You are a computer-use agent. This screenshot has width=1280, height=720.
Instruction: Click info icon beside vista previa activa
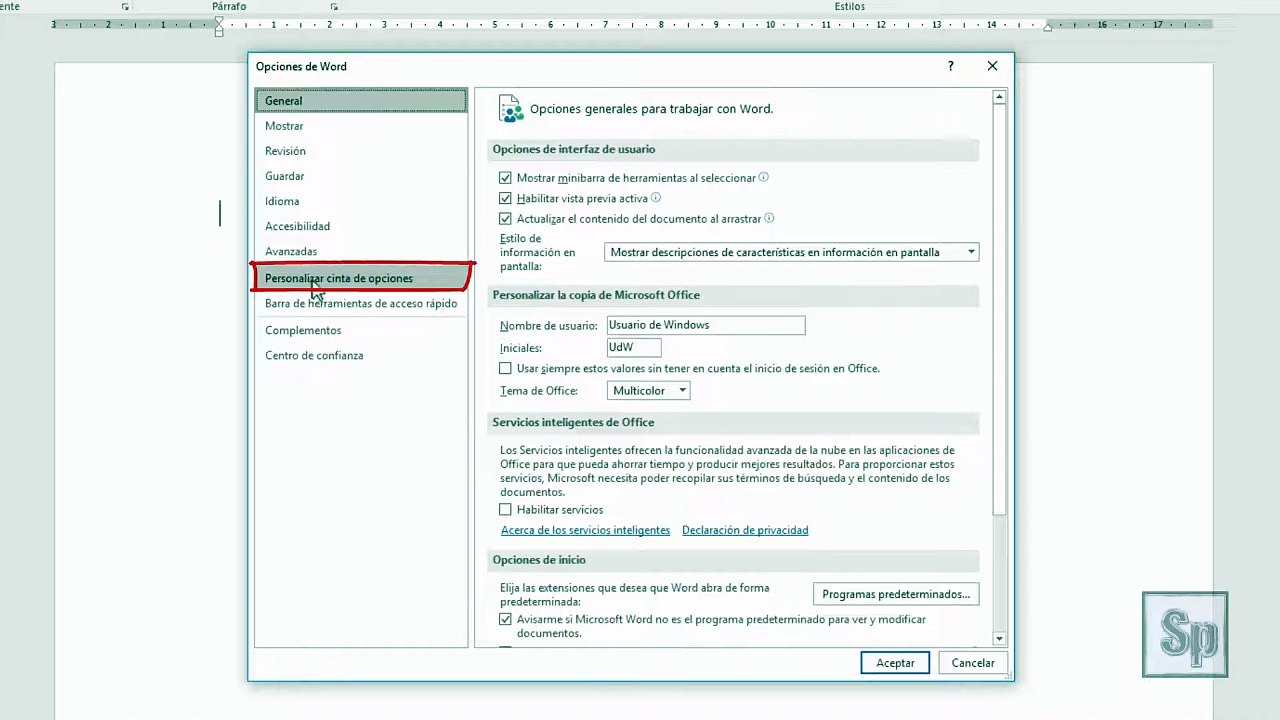point(656,198)
